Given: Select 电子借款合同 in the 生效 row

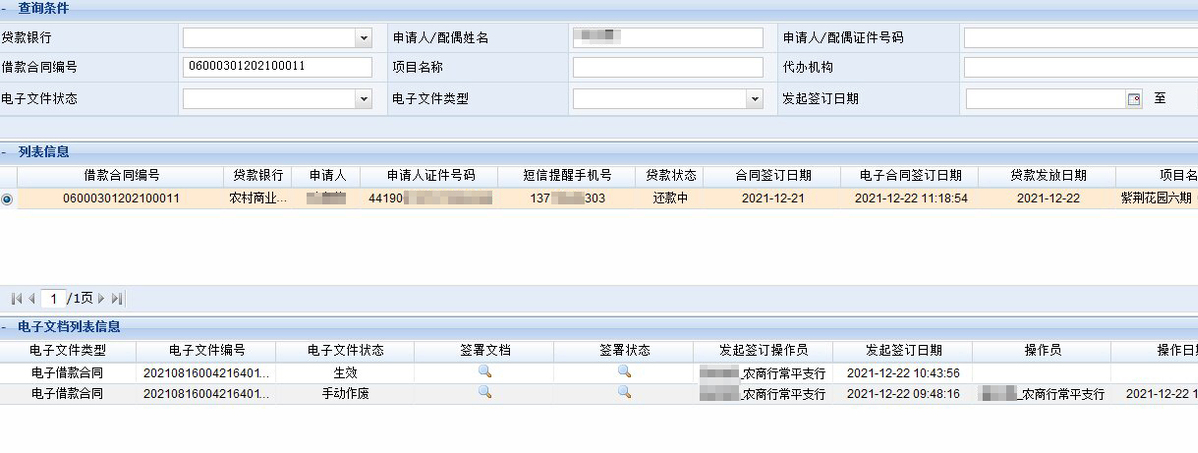Looking at the screenshot, I should [x=67, y=374].
